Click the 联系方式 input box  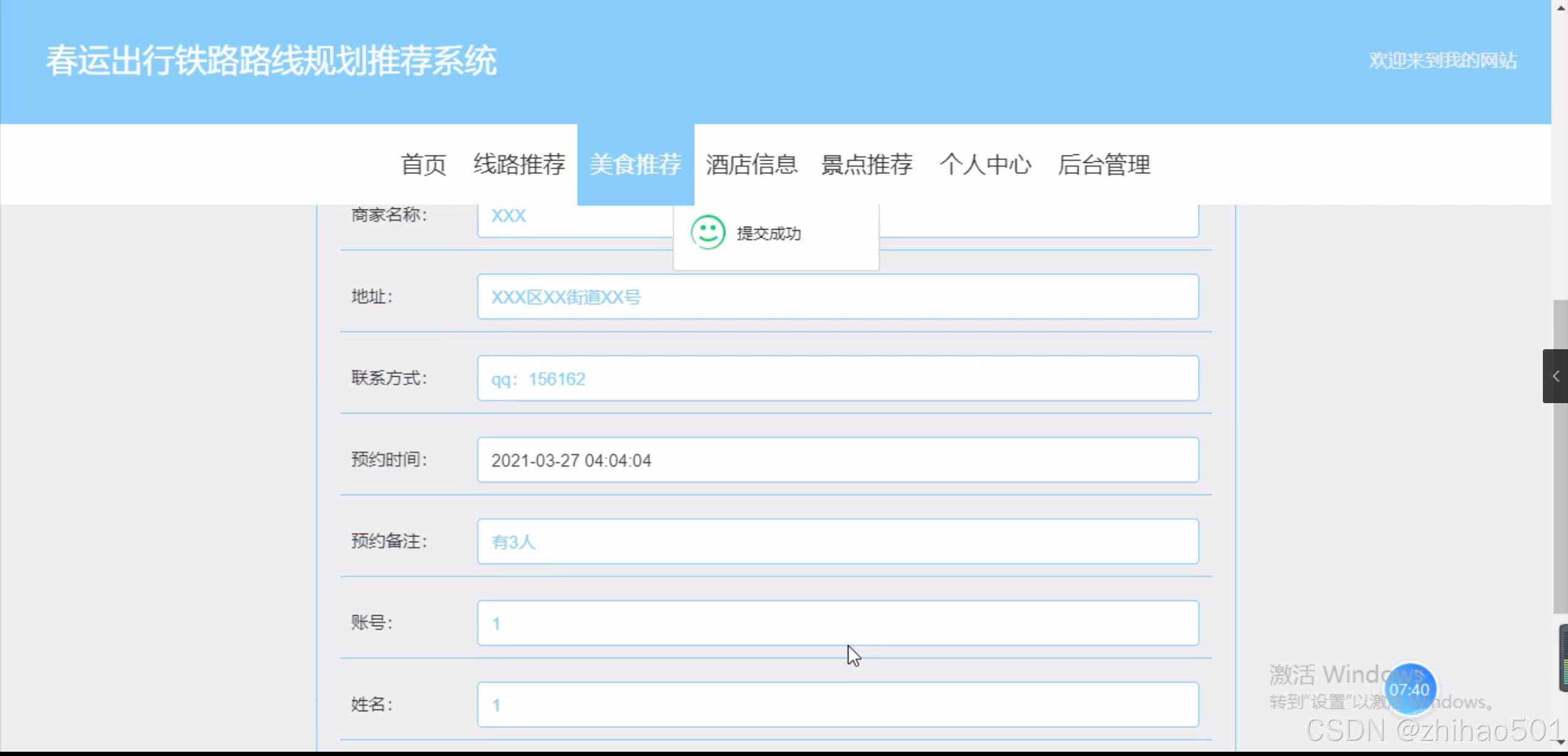coord(837,379)
